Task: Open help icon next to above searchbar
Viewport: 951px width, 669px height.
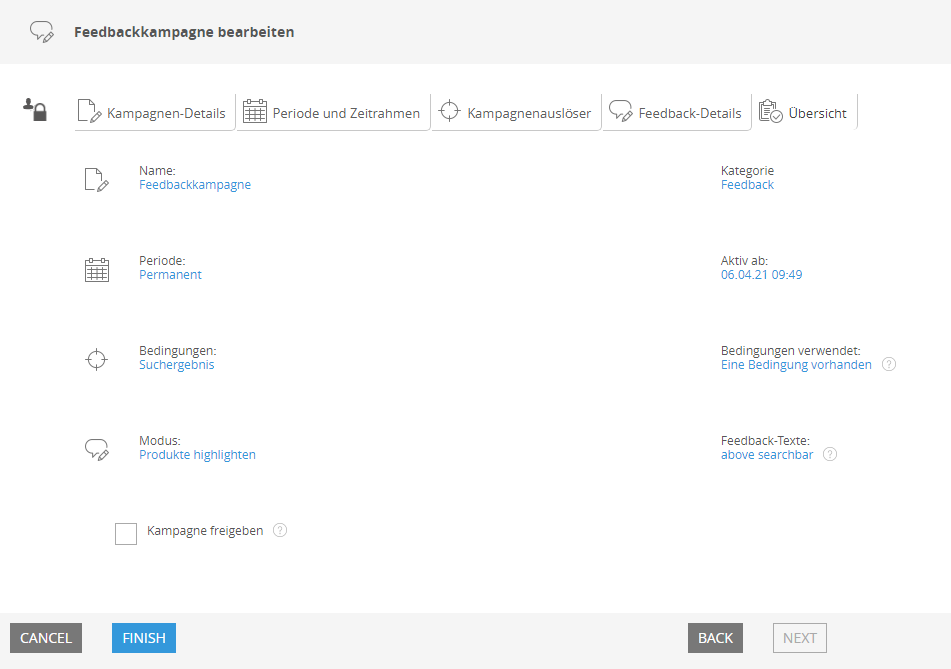Action: (830, 454)
